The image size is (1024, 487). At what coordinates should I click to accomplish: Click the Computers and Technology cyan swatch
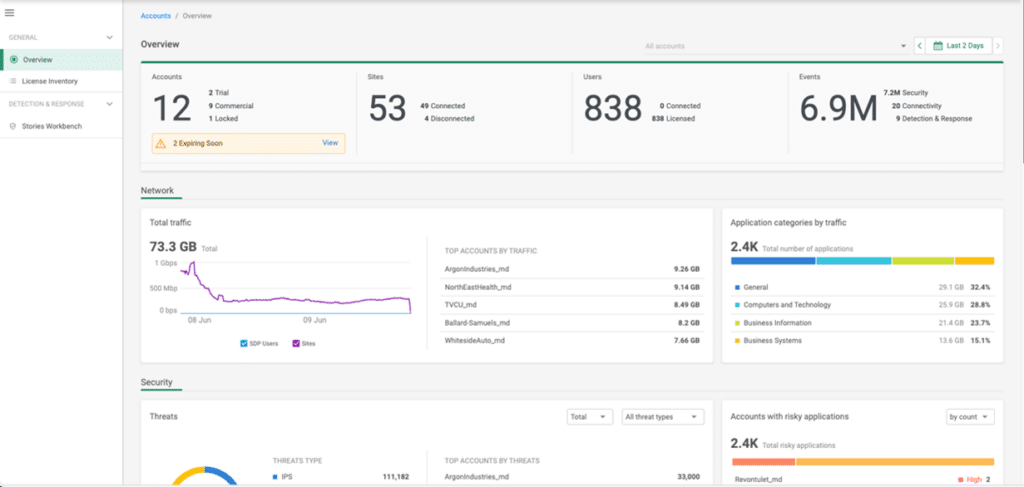click(737, 305)
